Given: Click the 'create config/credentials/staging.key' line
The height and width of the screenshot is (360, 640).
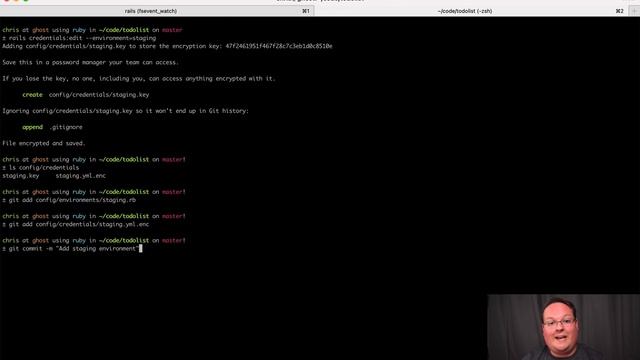Looking at the screenshot, I should [86, 95].
